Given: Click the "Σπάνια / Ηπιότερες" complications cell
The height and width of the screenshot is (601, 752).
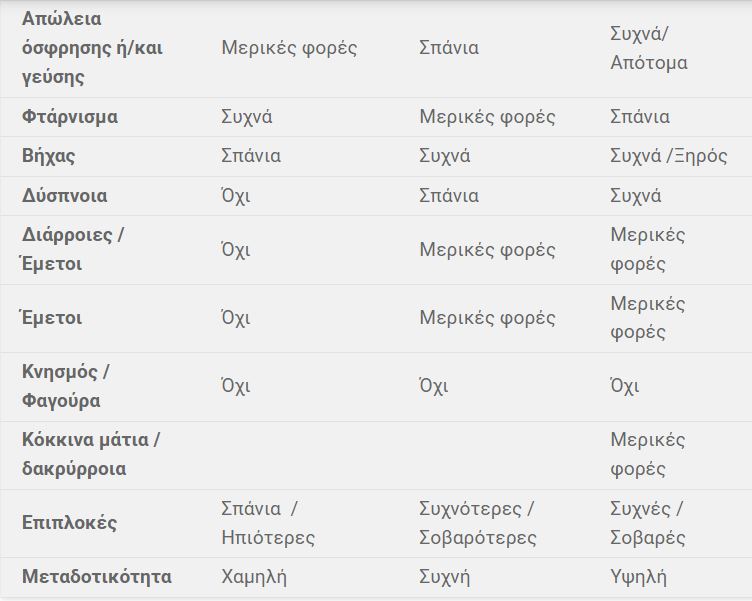Looking at the screenshot, I should click(x=267, y=523).
